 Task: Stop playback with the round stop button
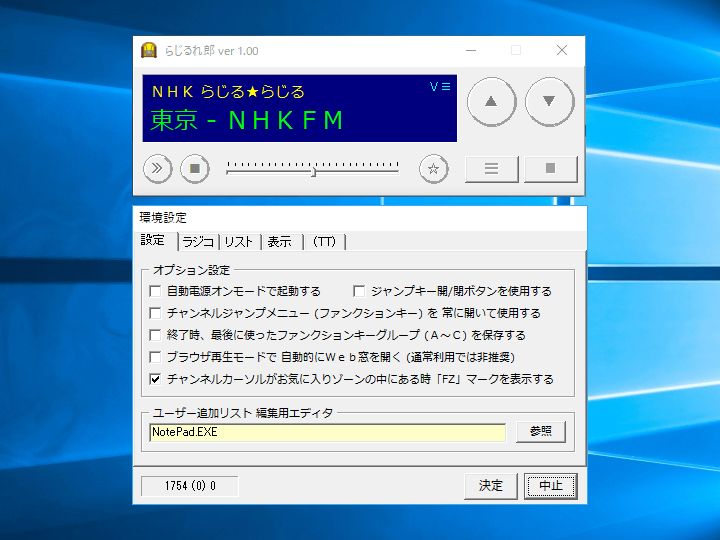[x=195, y=169]
